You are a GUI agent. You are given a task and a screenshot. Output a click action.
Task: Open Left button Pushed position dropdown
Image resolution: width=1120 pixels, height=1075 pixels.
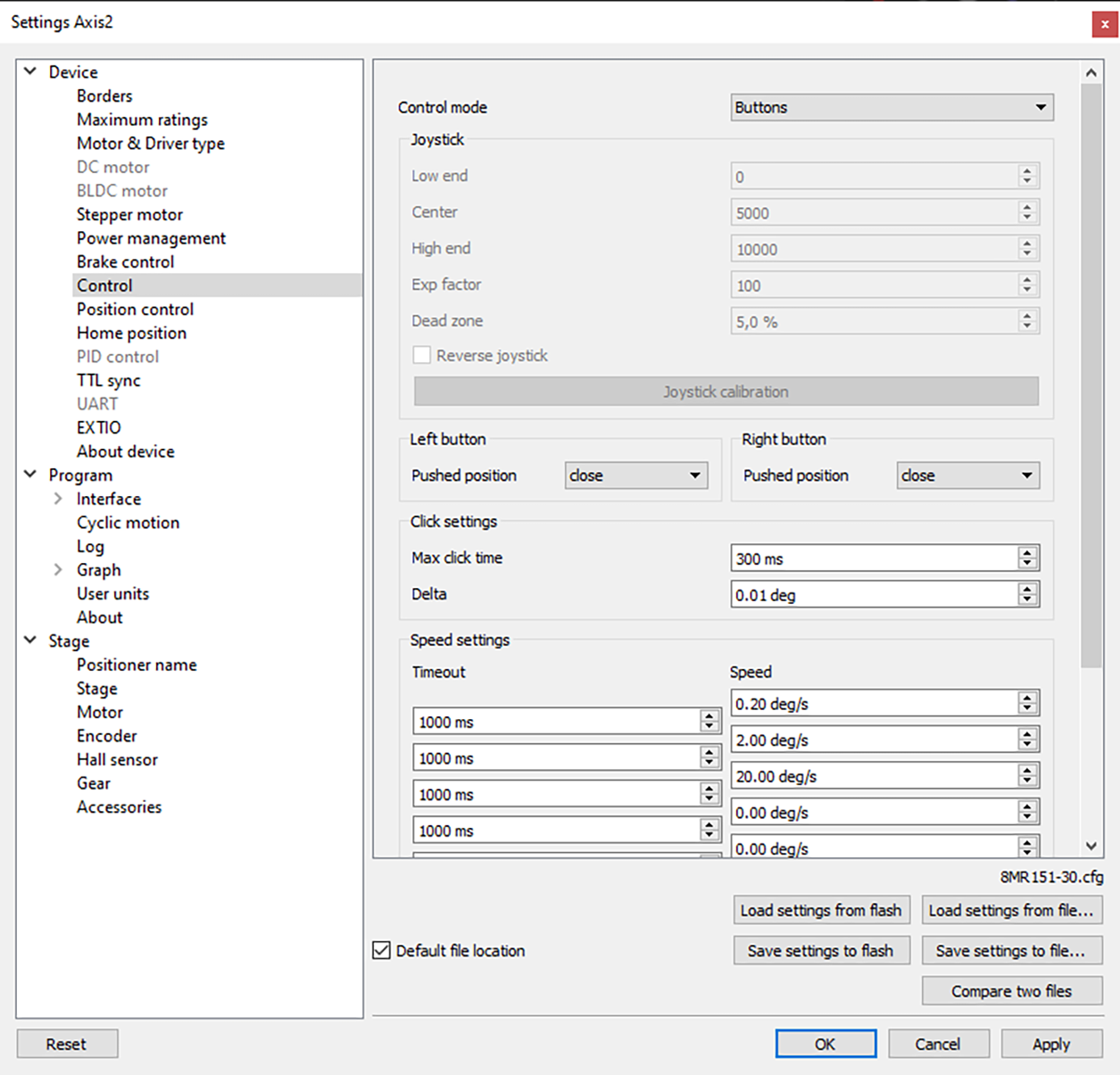(x=636, y=475)
